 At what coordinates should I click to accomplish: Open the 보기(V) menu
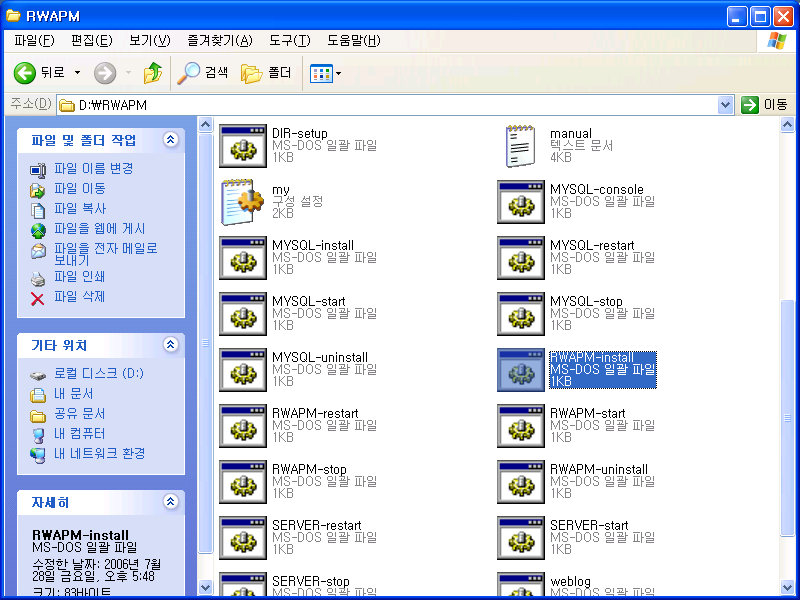pos(149,41)
